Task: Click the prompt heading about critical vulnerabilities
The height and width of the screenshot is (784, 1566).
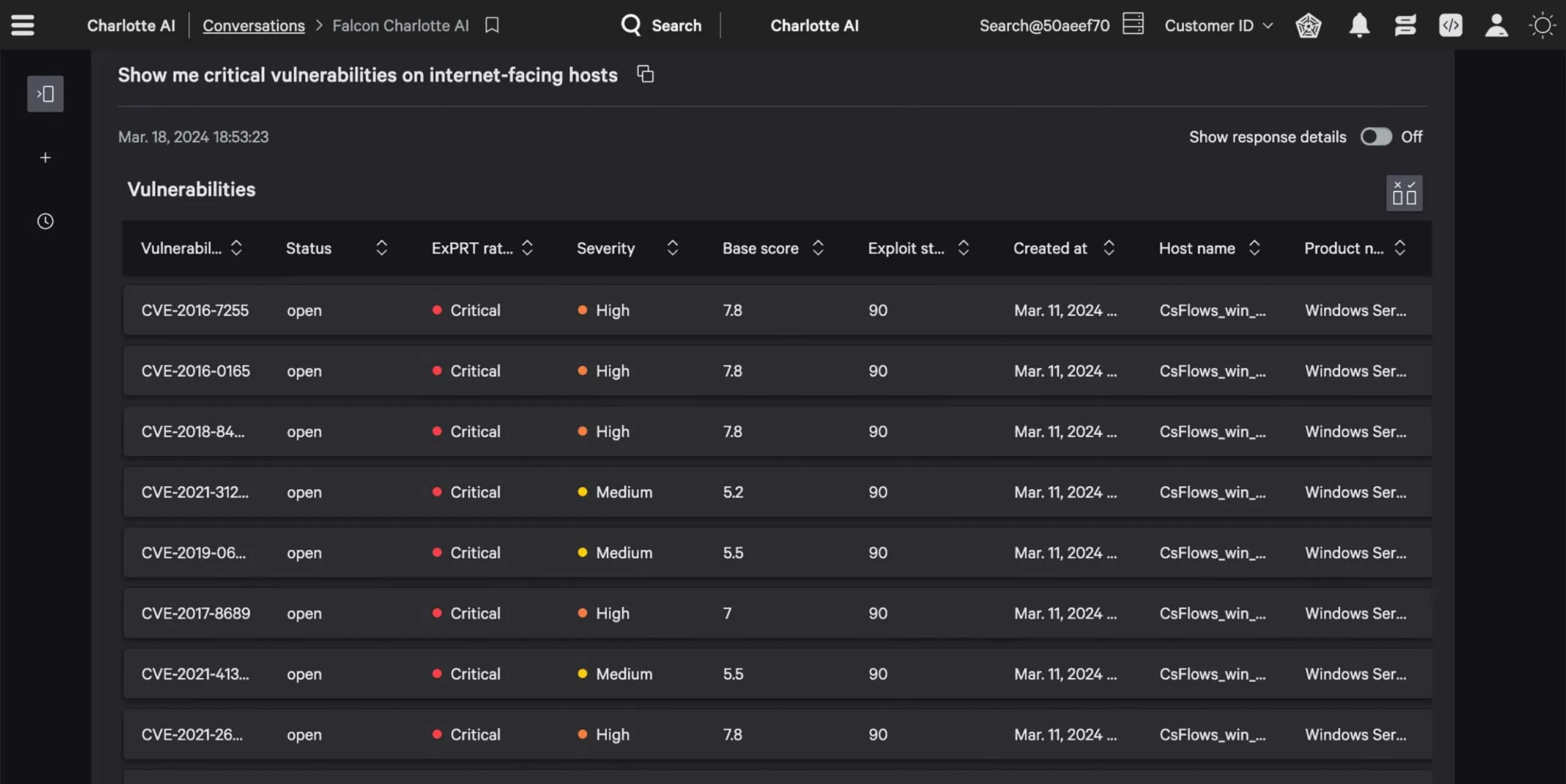Action: [x=368, y=75]
